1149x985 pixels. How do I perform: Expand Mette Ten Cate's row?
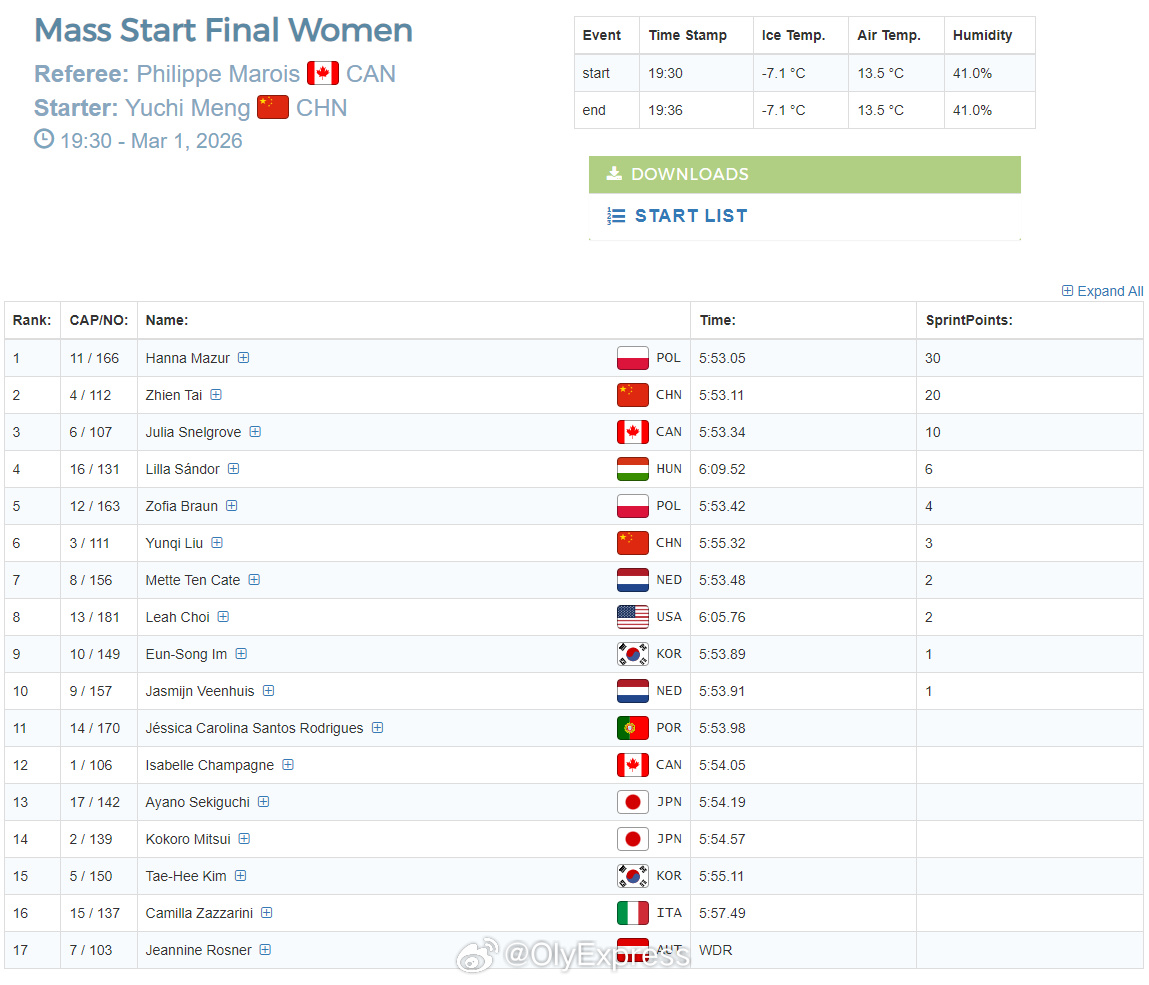[x=254, y=580]
